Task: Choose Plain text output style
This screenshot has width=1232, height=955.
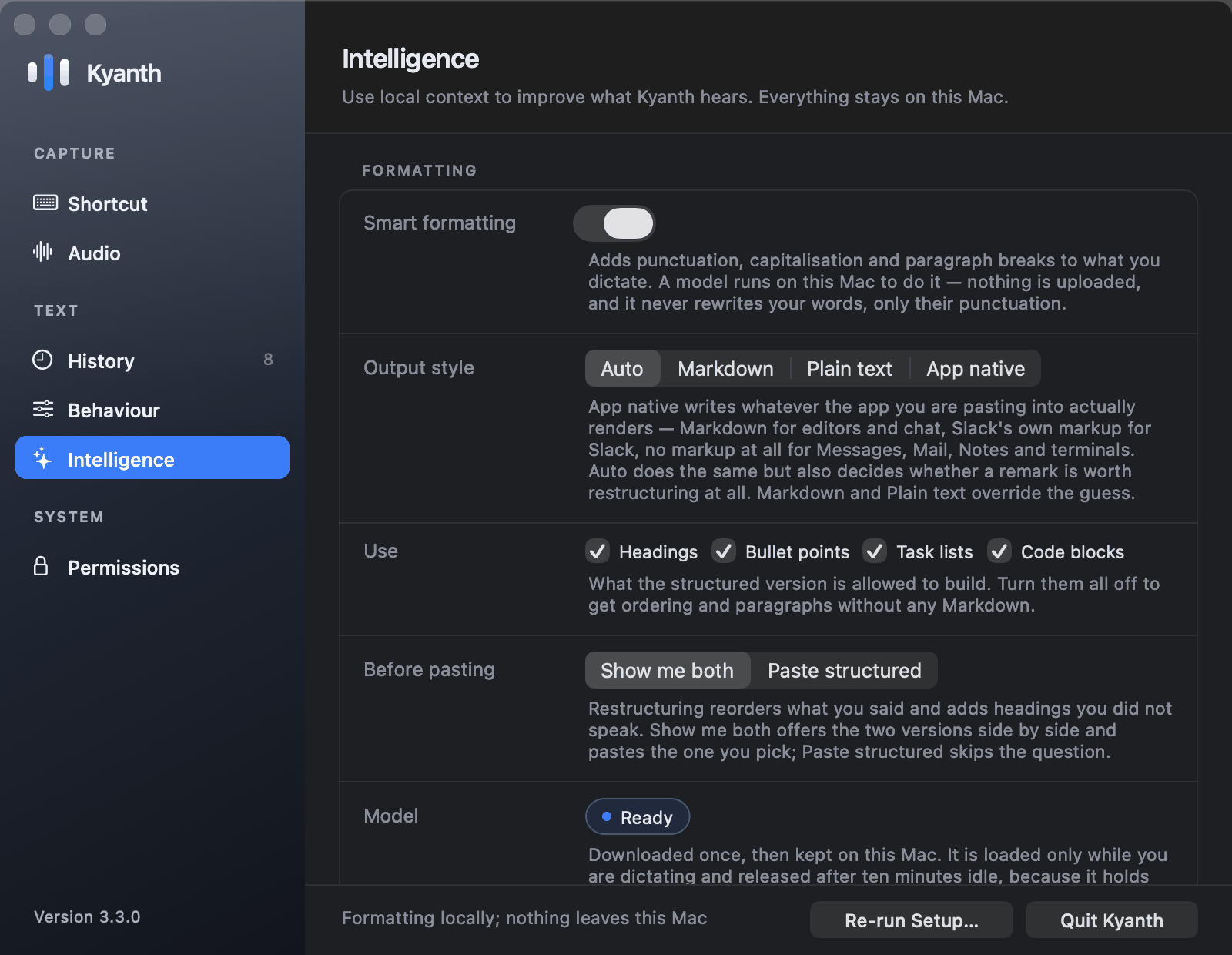Action: (x=849, y=368)
